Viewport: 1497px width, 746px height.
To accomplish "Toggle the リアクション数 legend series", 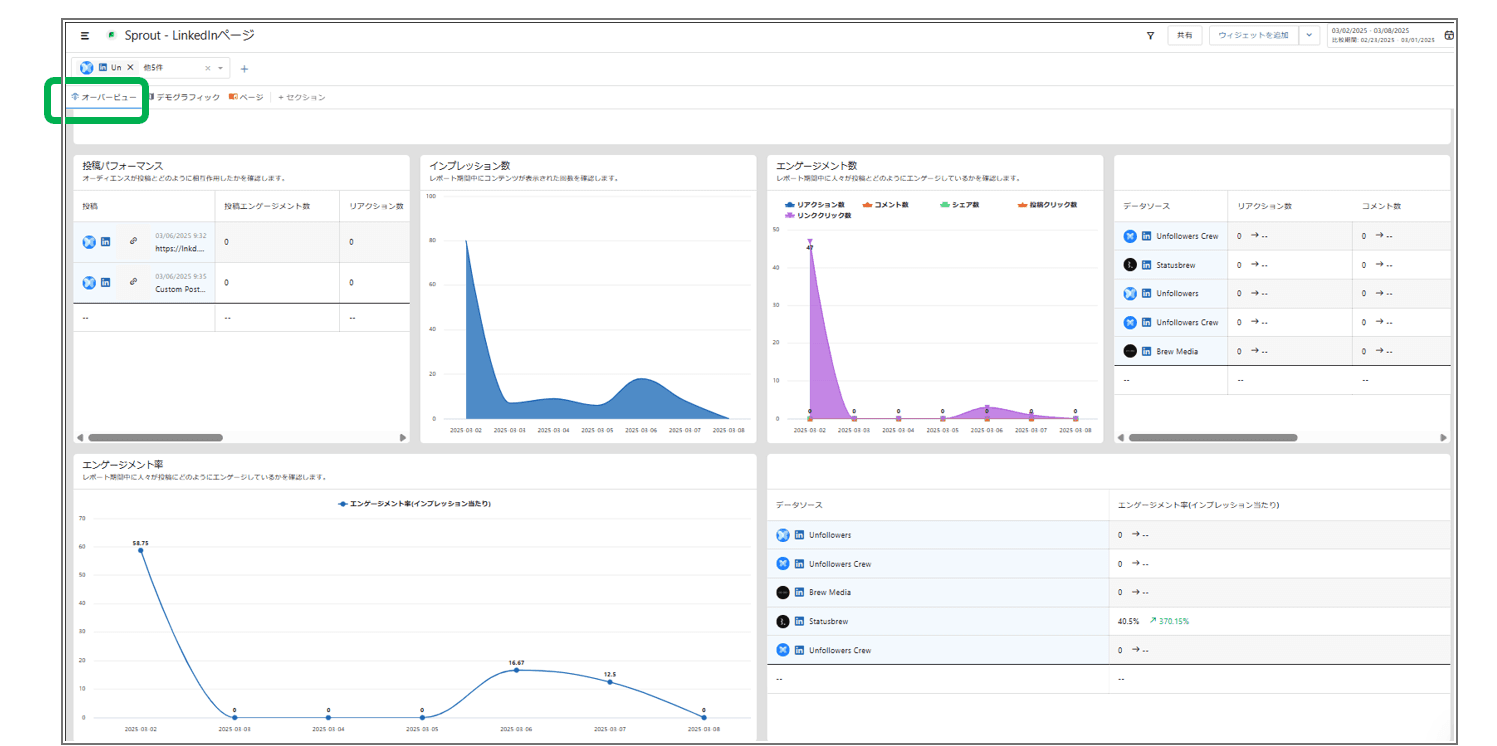I will [815, 204].
